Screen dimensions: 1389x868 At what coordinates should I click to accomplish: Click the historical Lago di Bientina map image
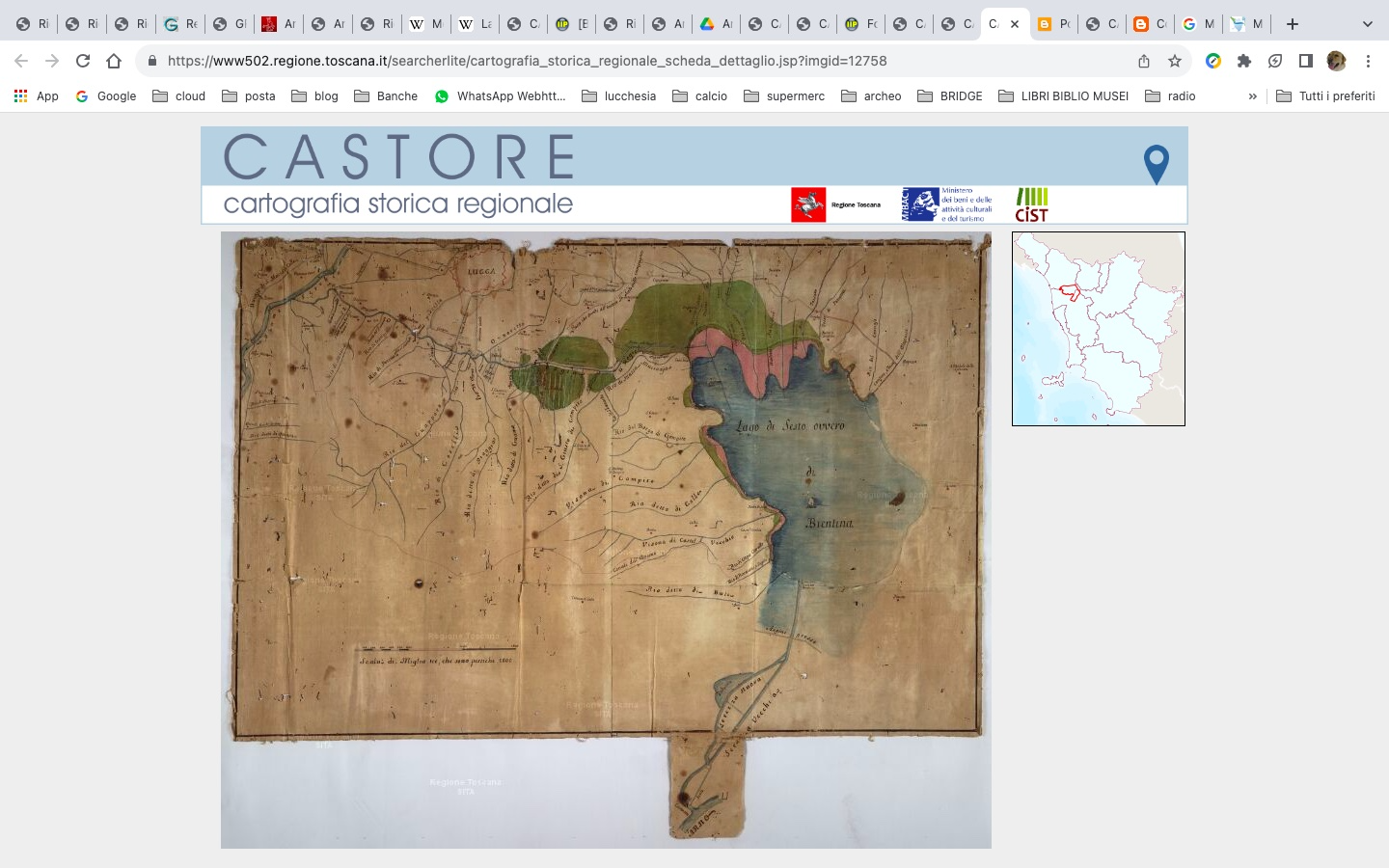click(606, 540)
